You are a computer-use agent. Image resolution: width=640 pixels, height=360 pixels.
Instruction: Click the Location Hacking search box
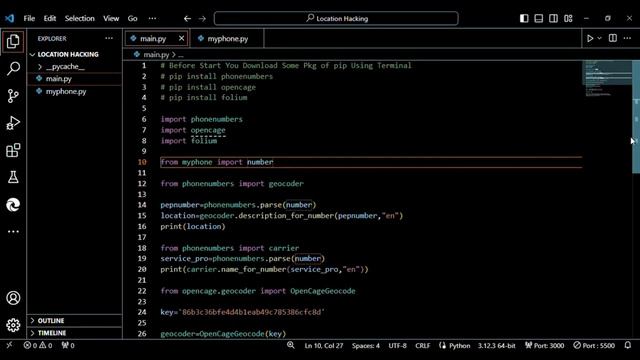336,18
